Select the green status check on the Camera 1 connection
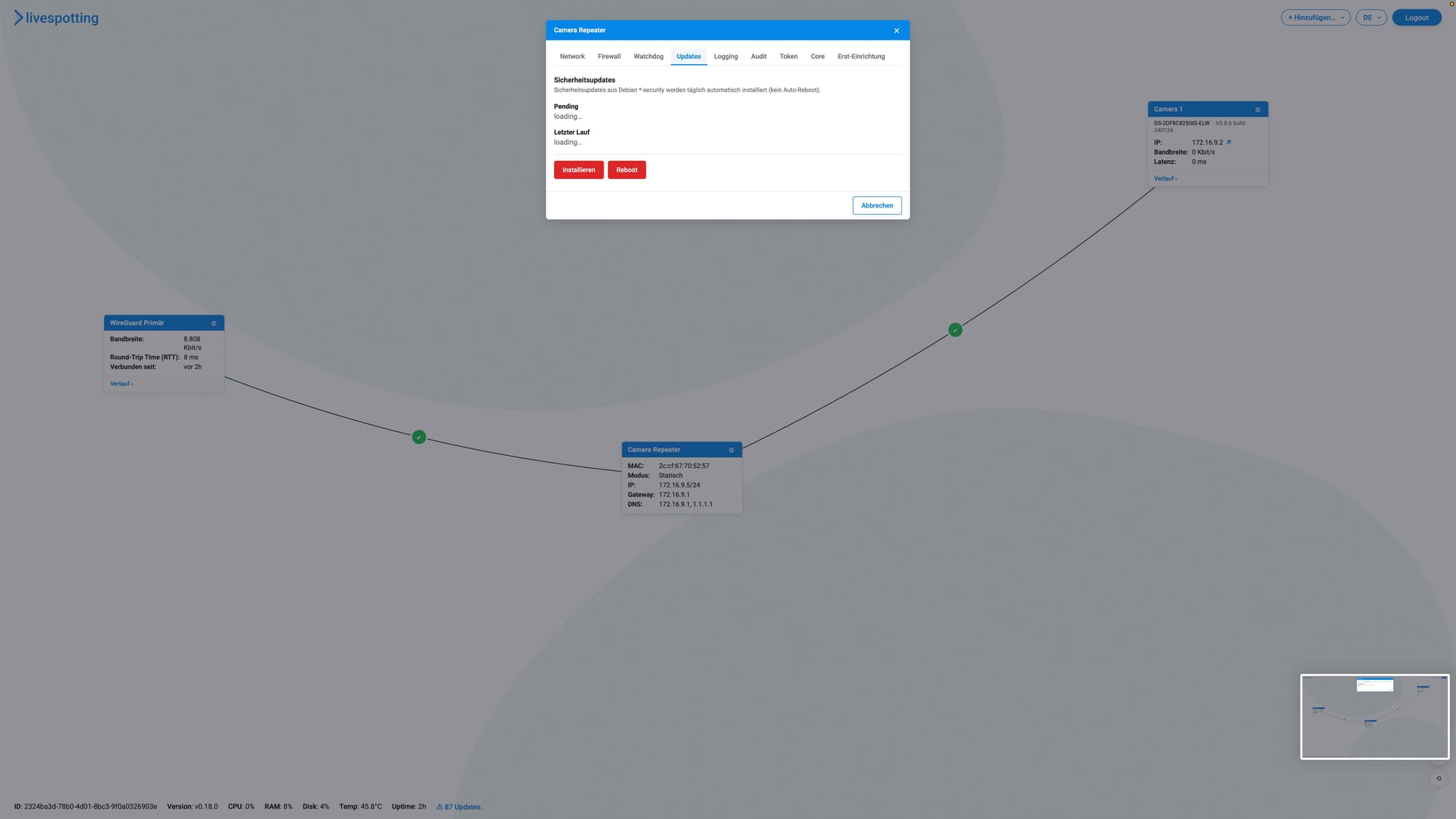Screen dimensions: 1456x819 pyautogui.click(x=955, y=330)
